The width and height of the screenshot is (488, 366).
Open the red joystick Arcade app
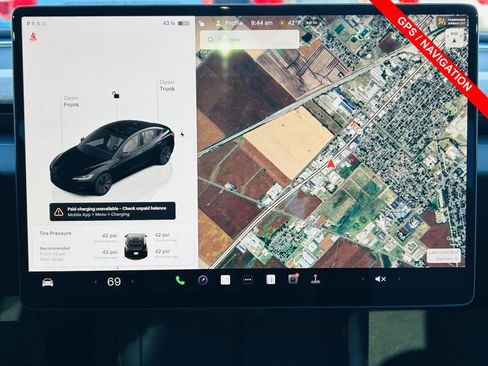pyautogui.click(x=315, y=279)
